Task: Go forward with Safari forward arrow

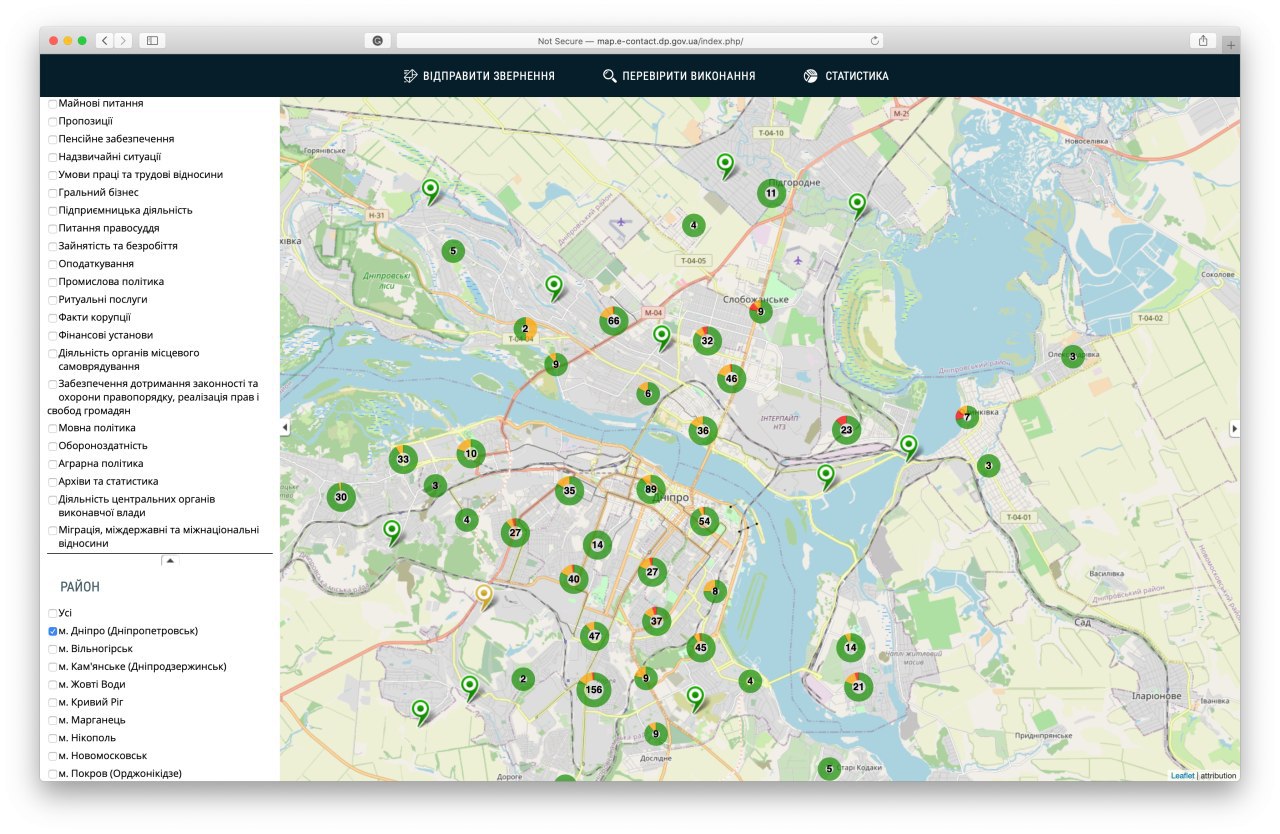Action: 123,41
